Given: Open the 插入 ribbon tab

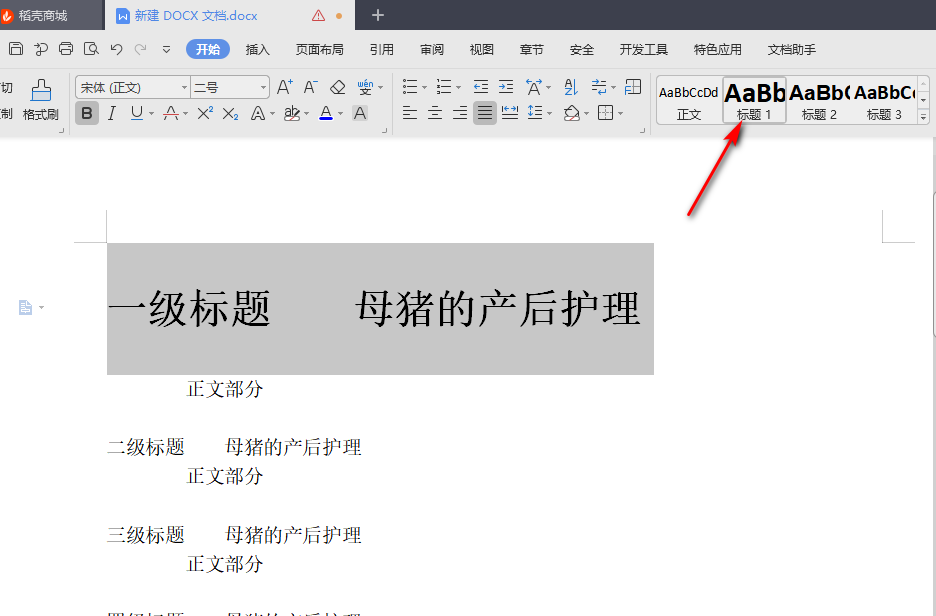Looking at the screenshot, I should coord(258,50).
